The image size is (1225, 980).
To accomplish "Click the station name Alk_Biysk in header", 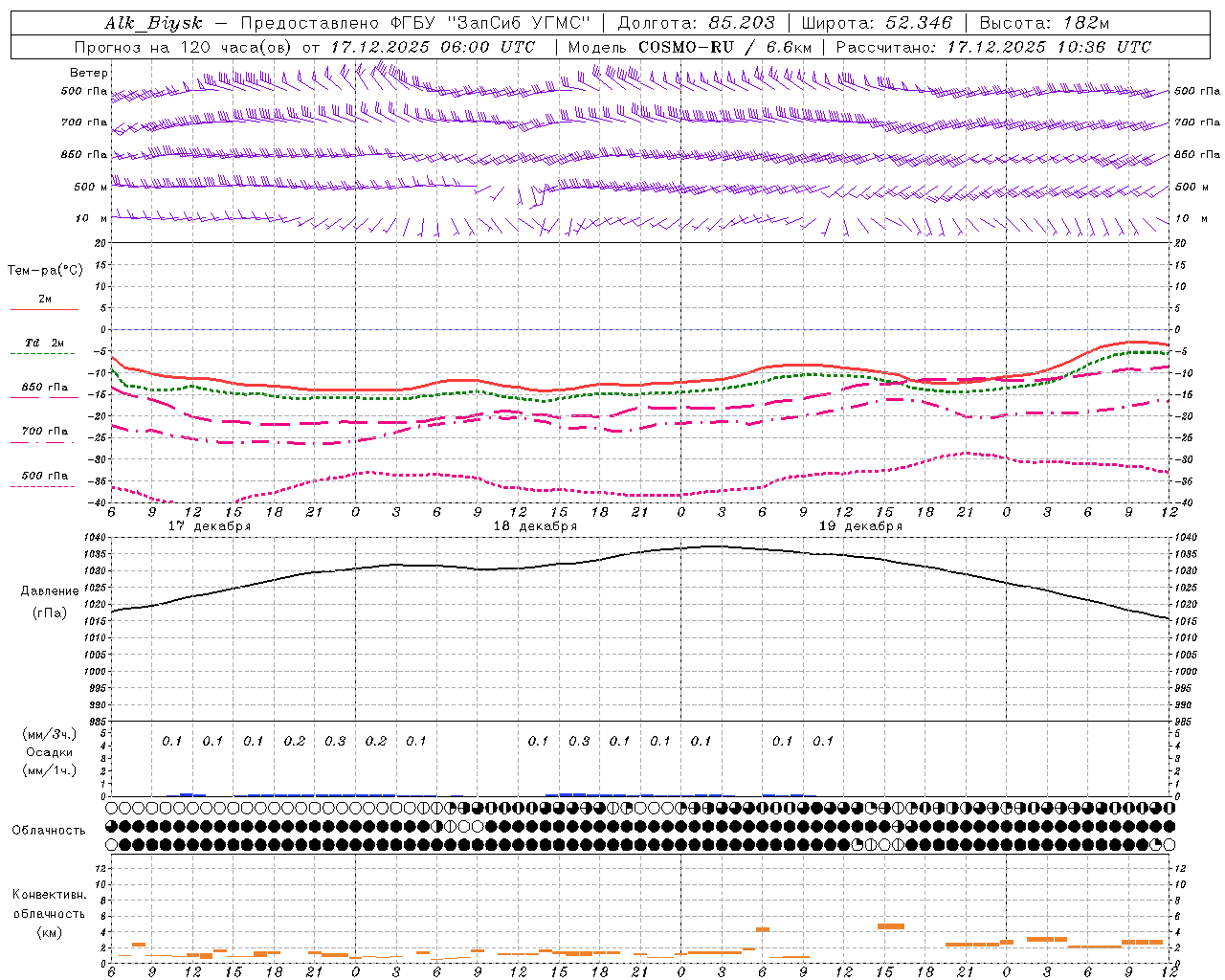I will 153,23.
